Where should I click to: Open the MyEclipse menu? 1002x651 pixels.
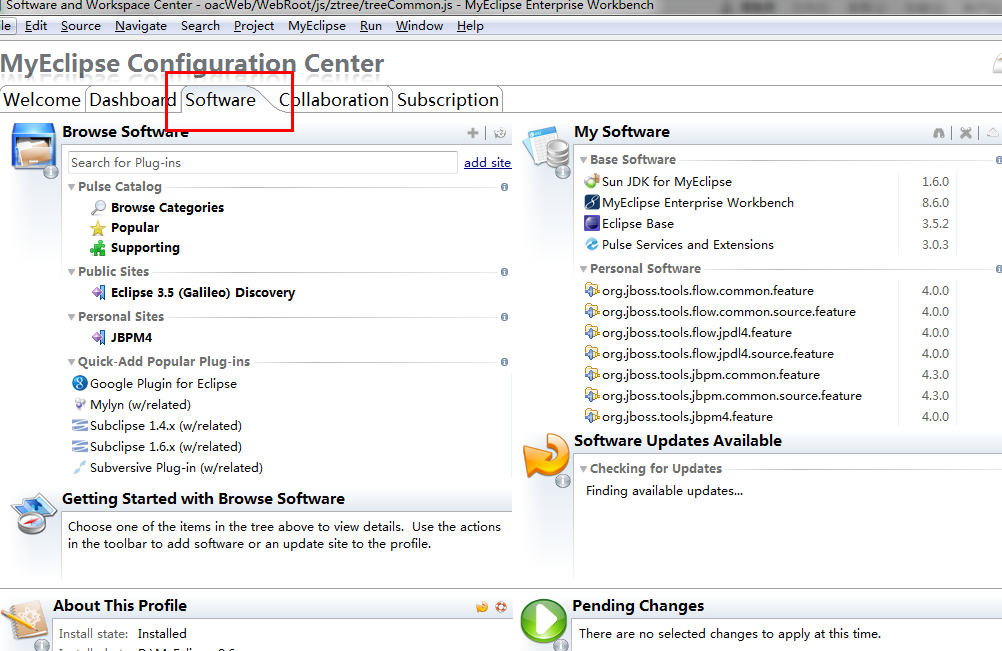click(316, 26)
